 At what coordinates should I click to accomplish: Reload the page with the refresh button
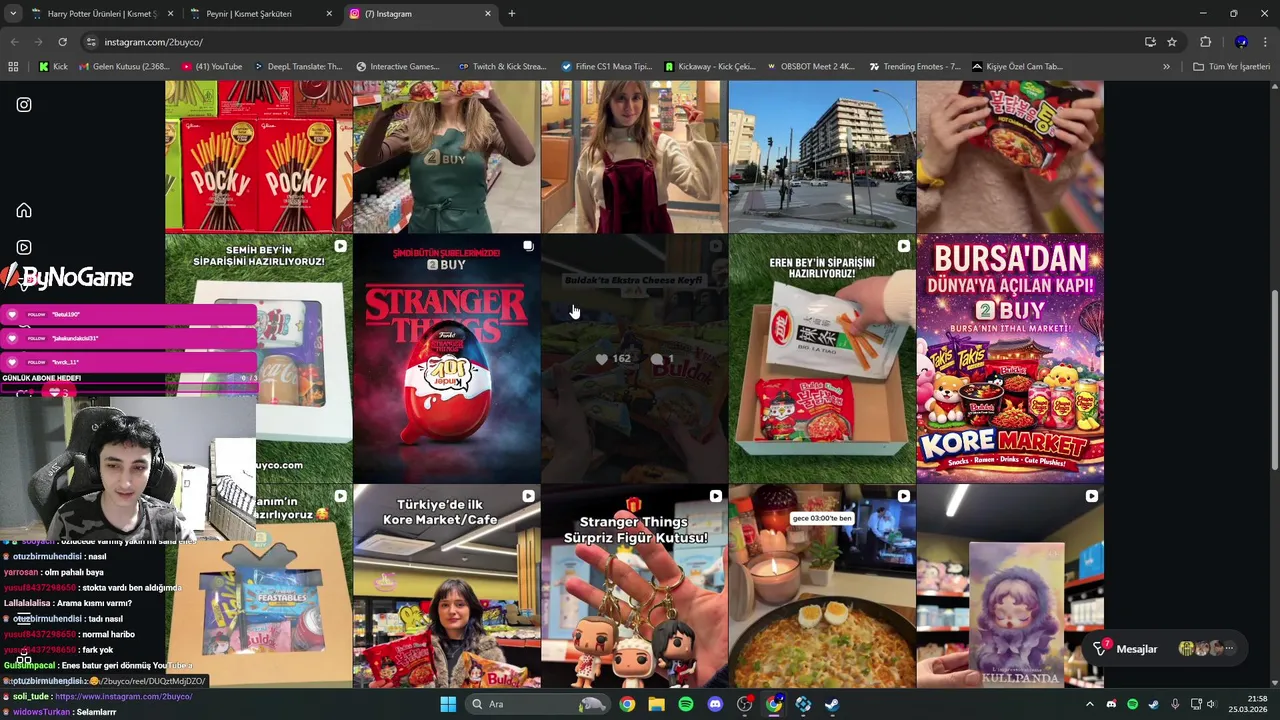click(62, 42)
